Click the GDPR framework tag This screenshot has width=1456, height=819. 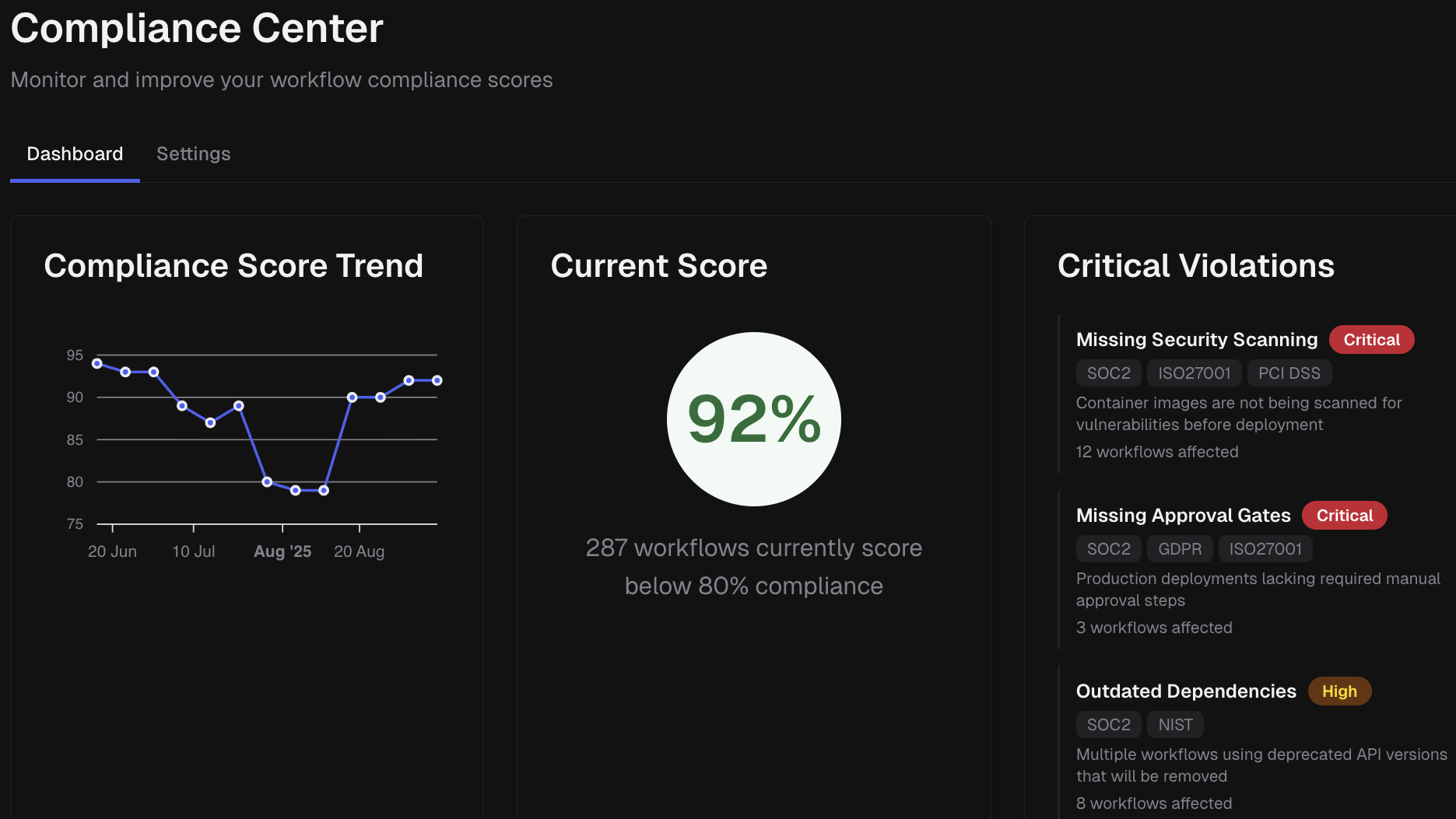tap(1179, 549)
